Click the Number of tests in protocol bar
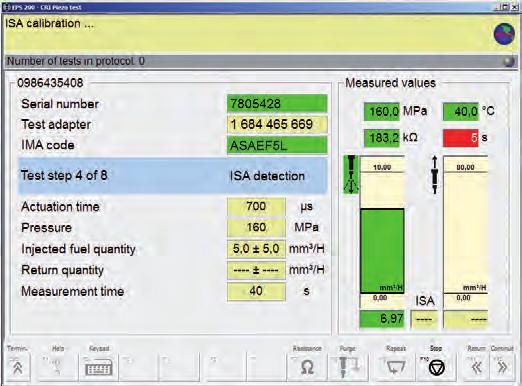Image resolution: width=522 pixels, height=386 pixels. coord(260,62)
